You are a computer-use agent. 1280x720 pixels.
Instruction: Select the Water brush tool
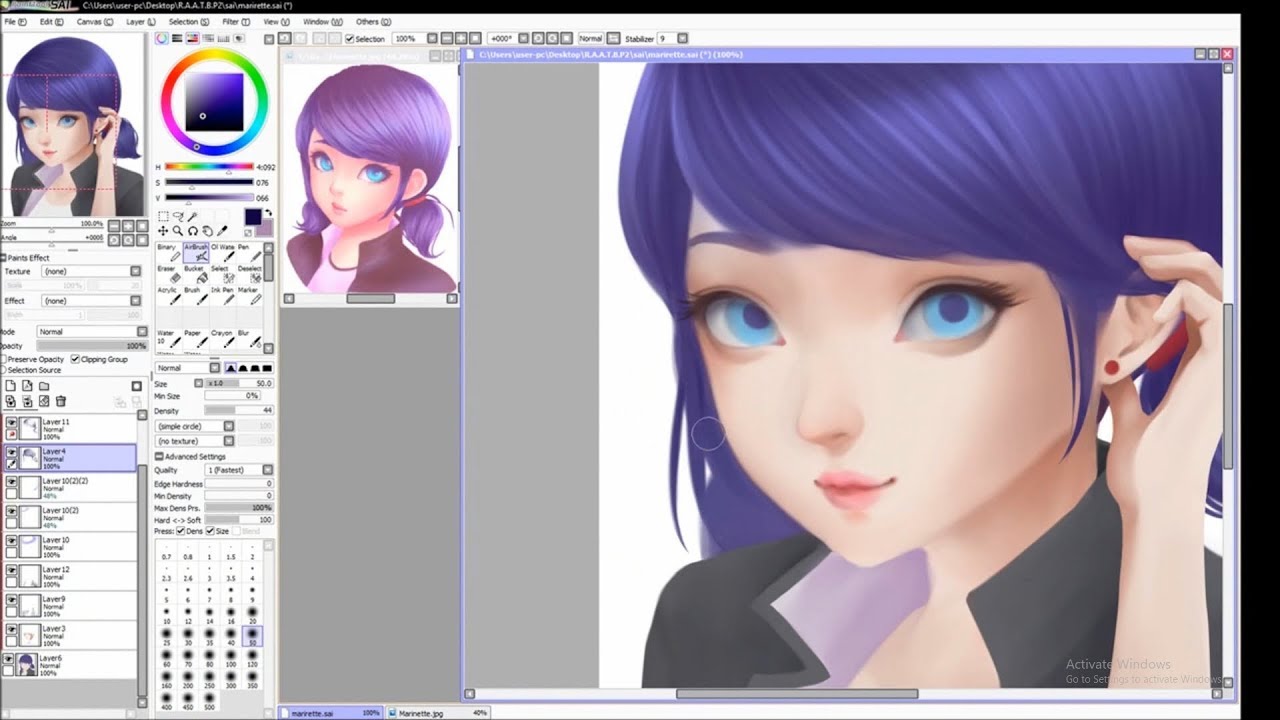(x=167, y=338)
